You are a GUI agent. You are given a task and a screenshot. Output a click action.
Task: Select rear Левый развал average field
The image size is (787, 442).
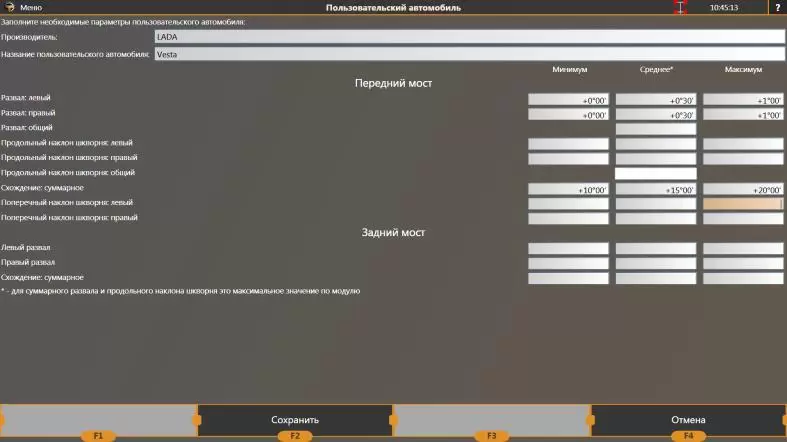[656, 248]
